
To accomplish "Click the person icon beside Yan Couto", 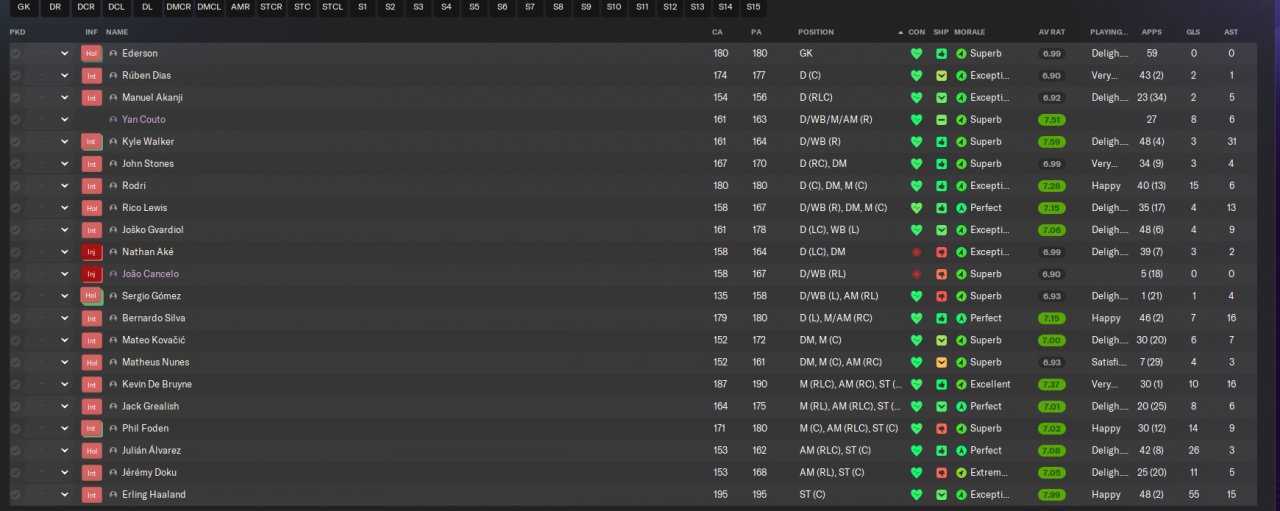I will pos(113,119).
